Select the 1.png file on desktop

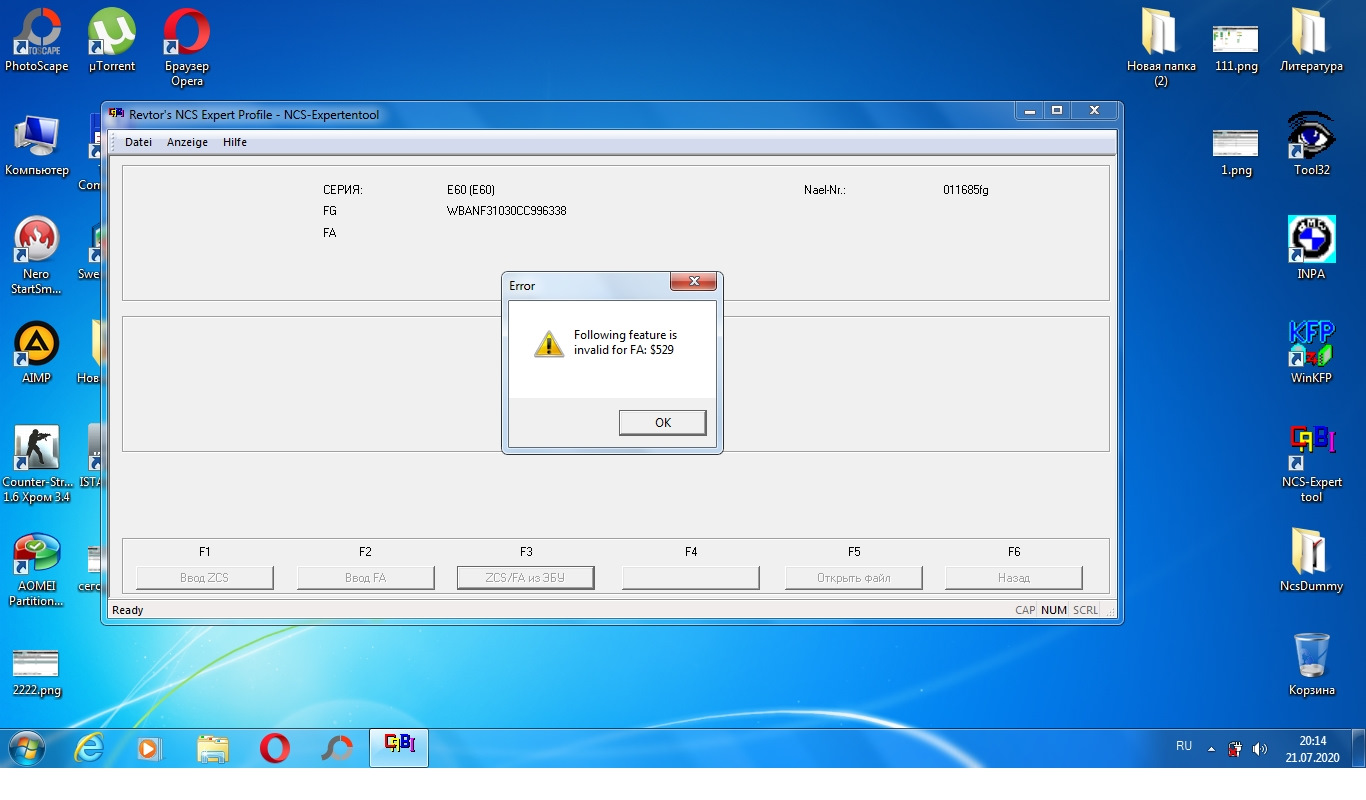coord(1236,152)
